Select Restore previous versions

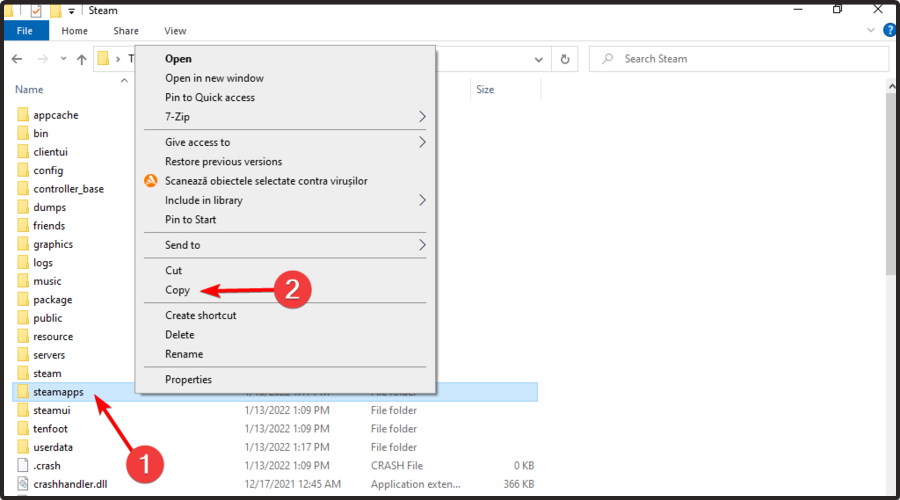click(285, 162)
